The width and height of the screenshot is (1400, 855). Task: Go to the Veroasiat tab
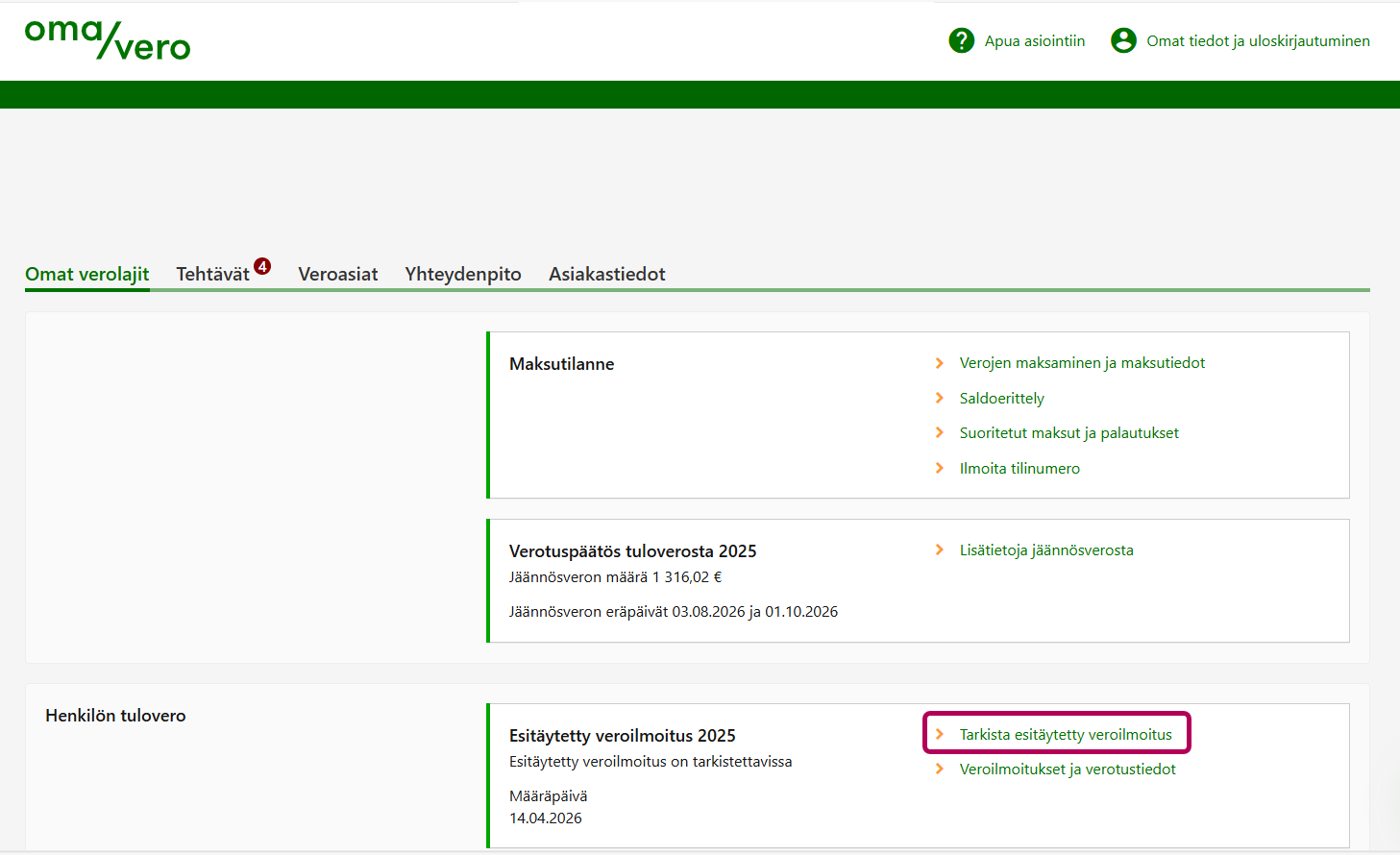[338, 275]
